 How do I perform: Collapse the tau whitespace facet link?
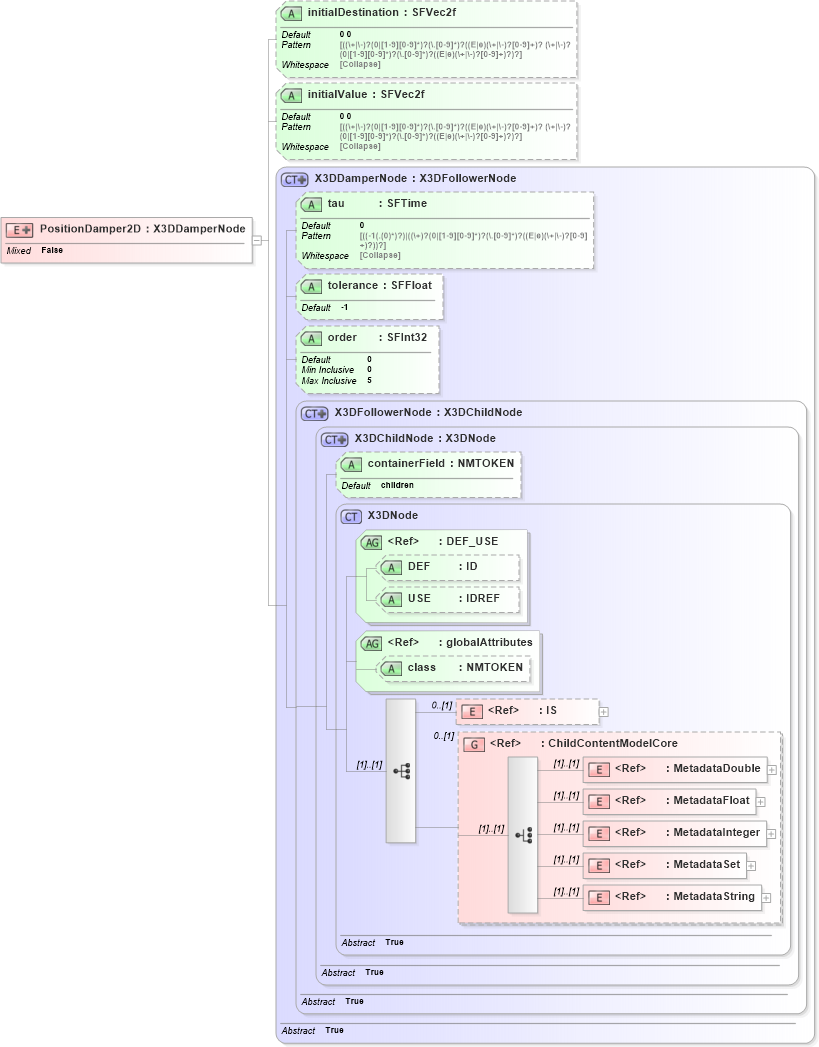click(x=380, y=256)
